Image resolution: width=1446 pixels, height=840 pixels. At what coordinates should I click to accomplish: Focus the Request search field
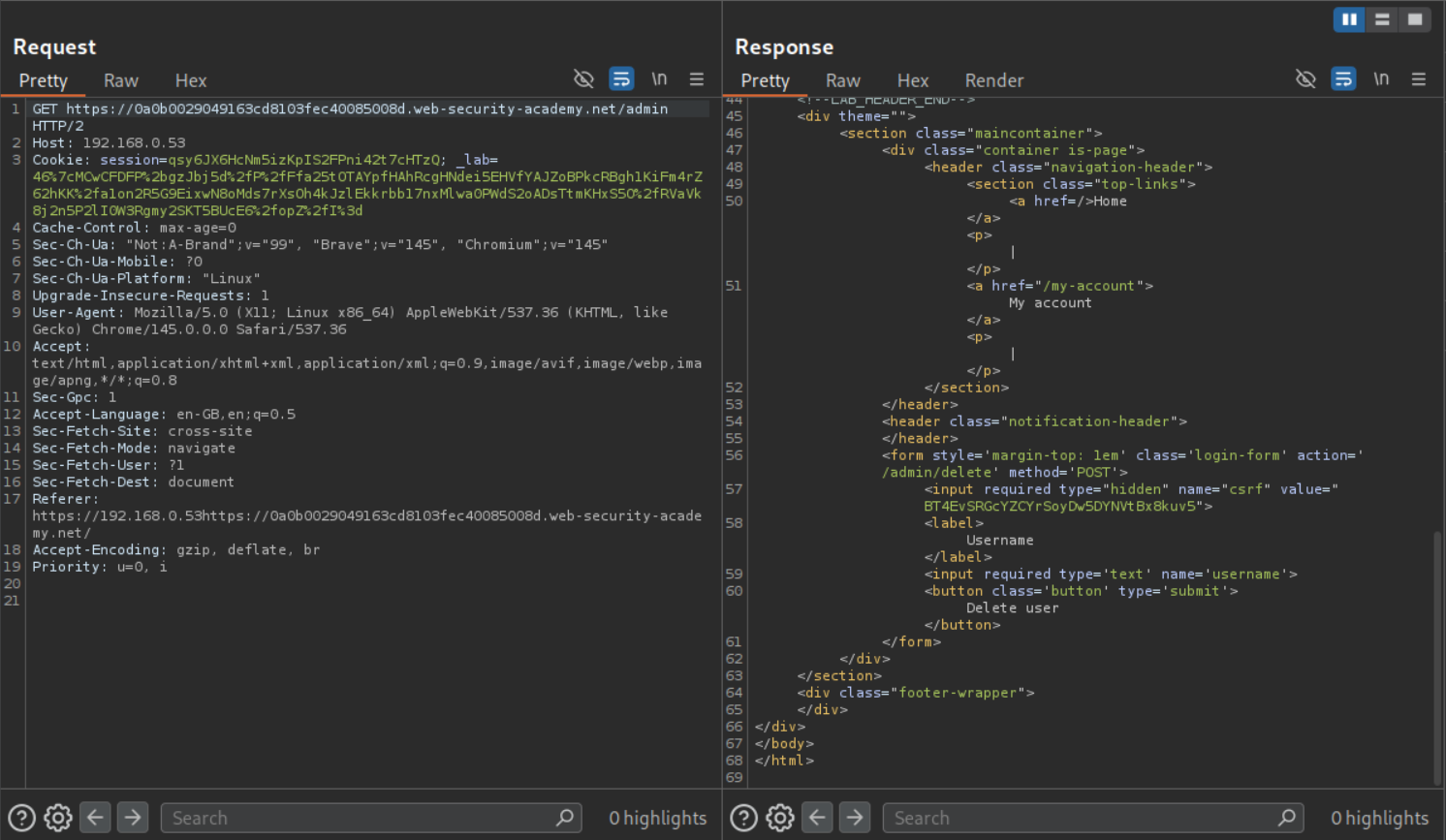pyautogui.click(x=361, y=818)
